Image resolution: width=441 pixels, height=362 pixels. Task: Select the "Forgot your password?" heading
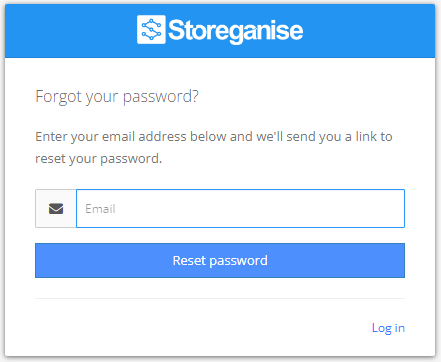click(117, 97)
